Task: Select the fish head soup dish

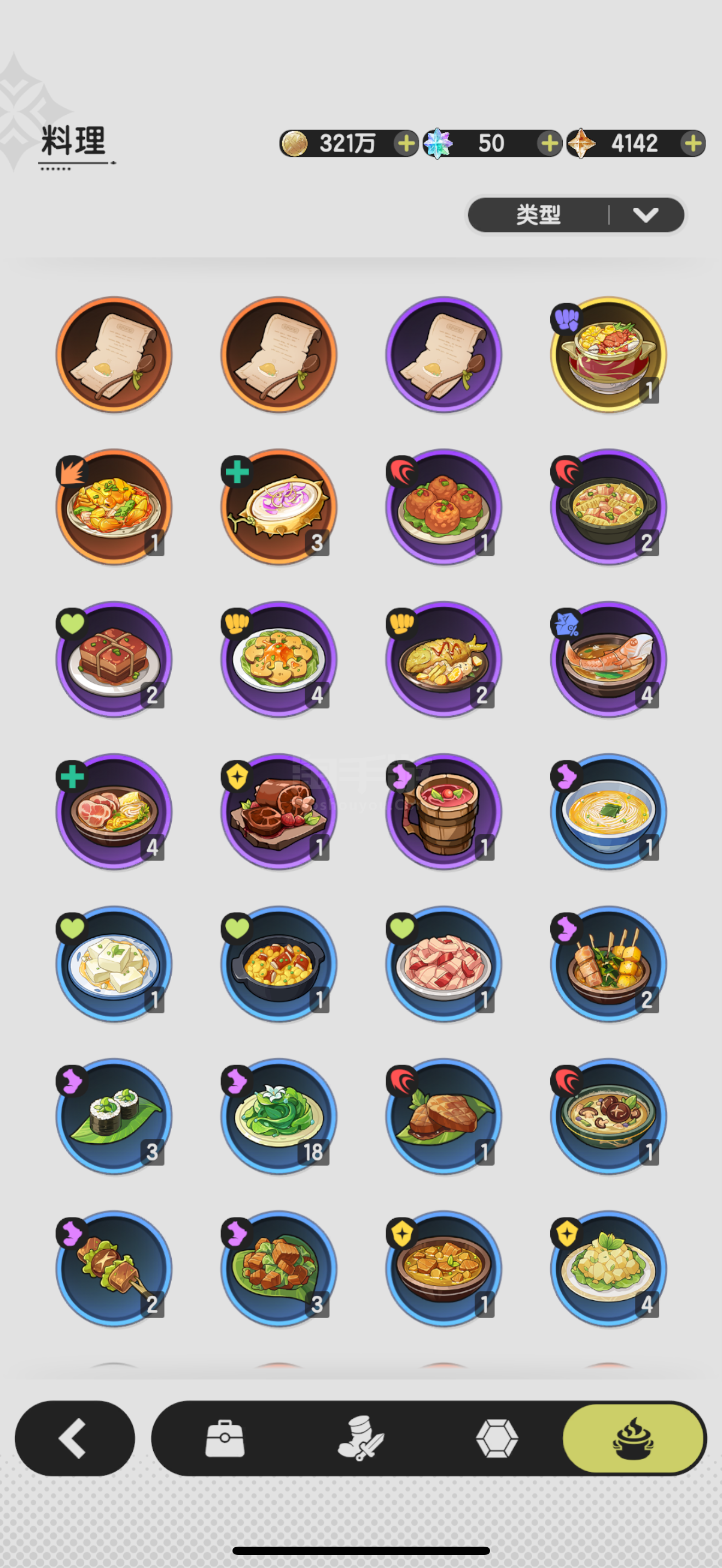Action: (608, 659)
